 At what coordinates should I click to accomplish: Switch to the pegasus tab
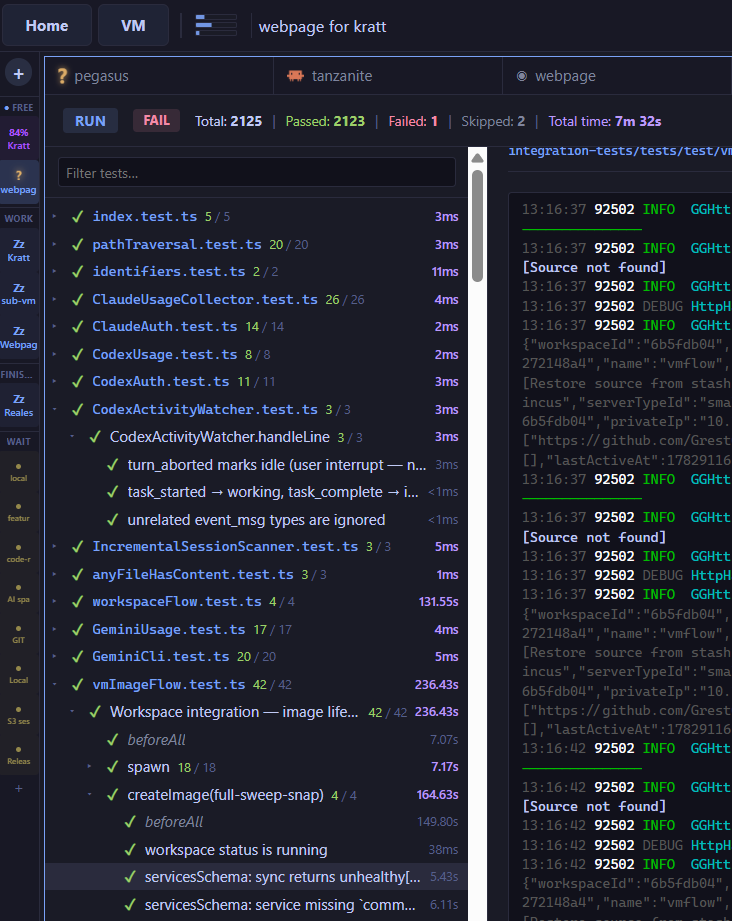(x=159, y=76)
